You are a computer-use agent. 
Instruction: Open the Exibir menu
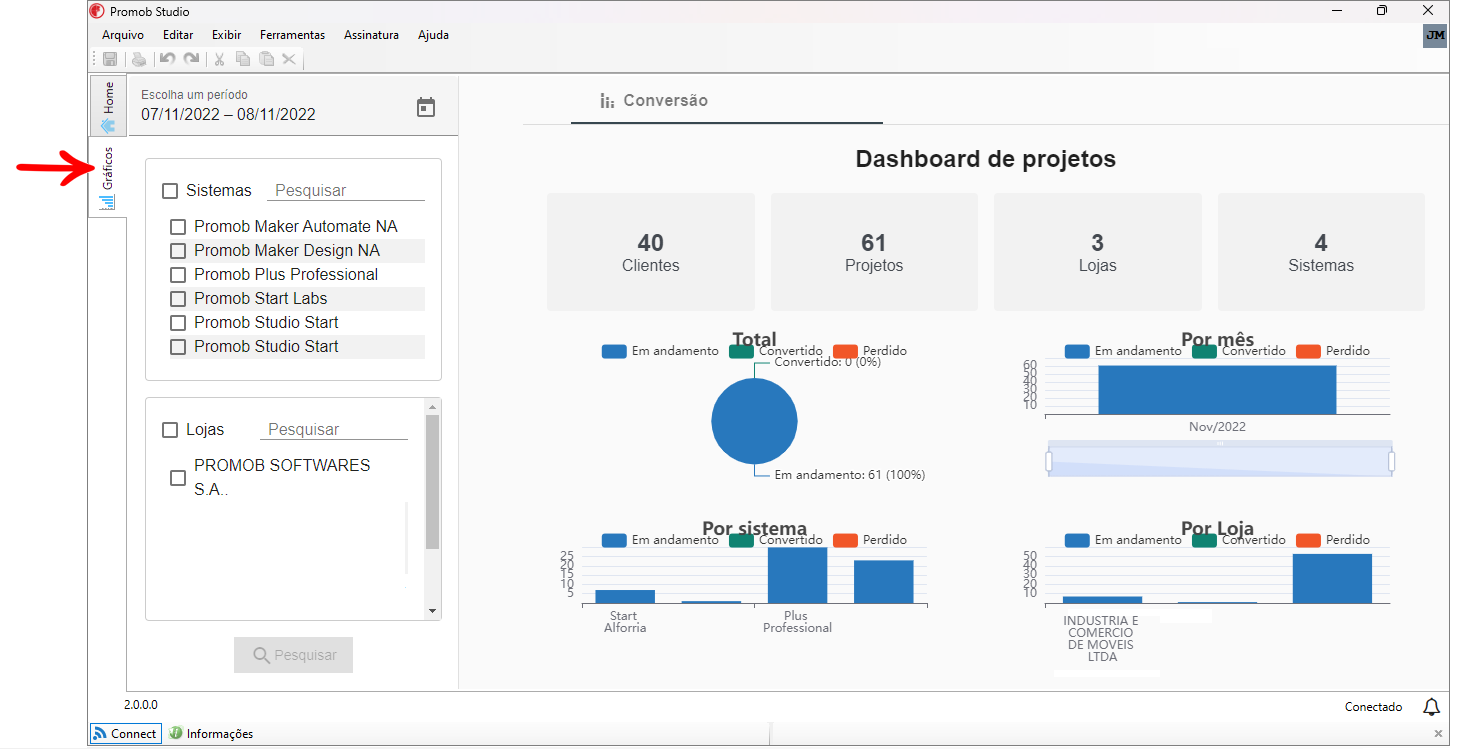(227, 35)
